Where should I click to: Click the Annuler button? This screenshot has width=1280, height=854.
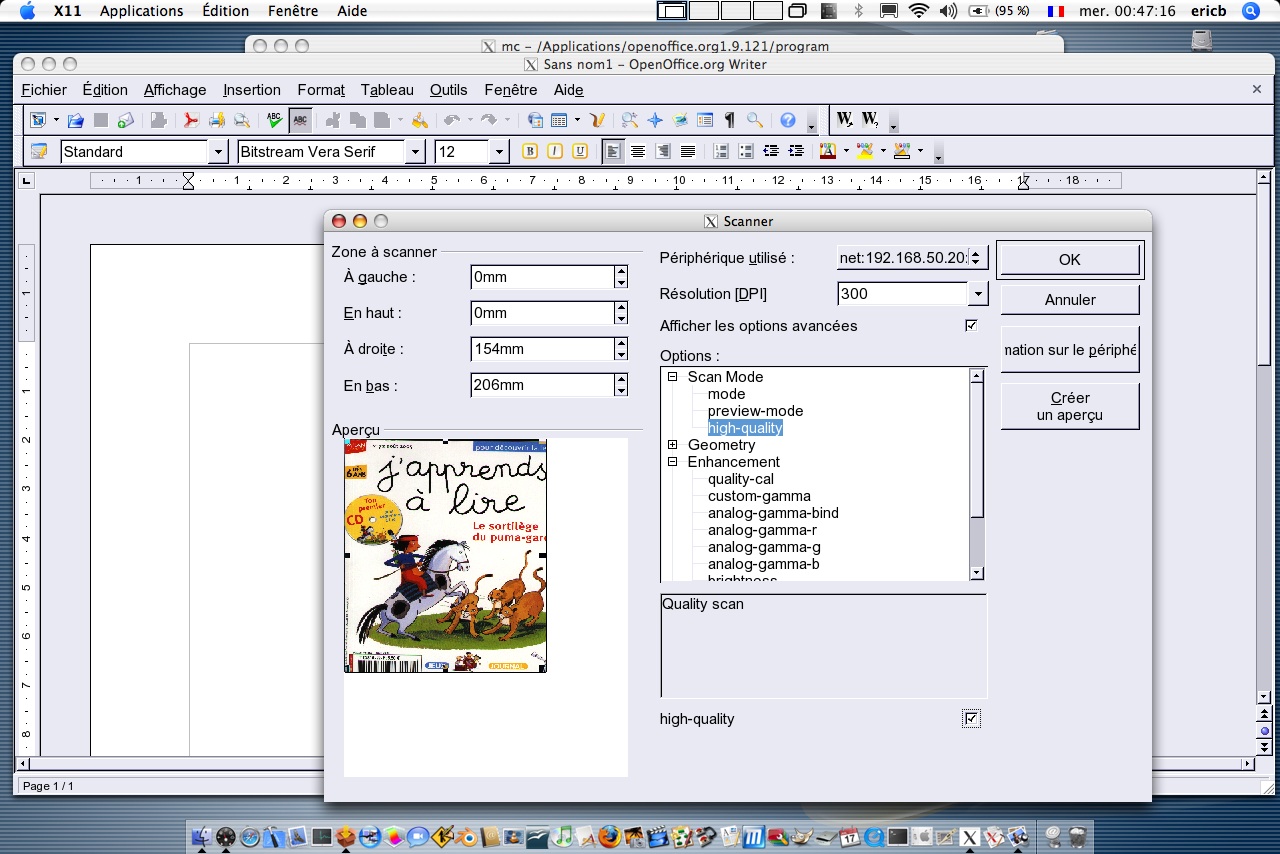tap(1070, 300)
